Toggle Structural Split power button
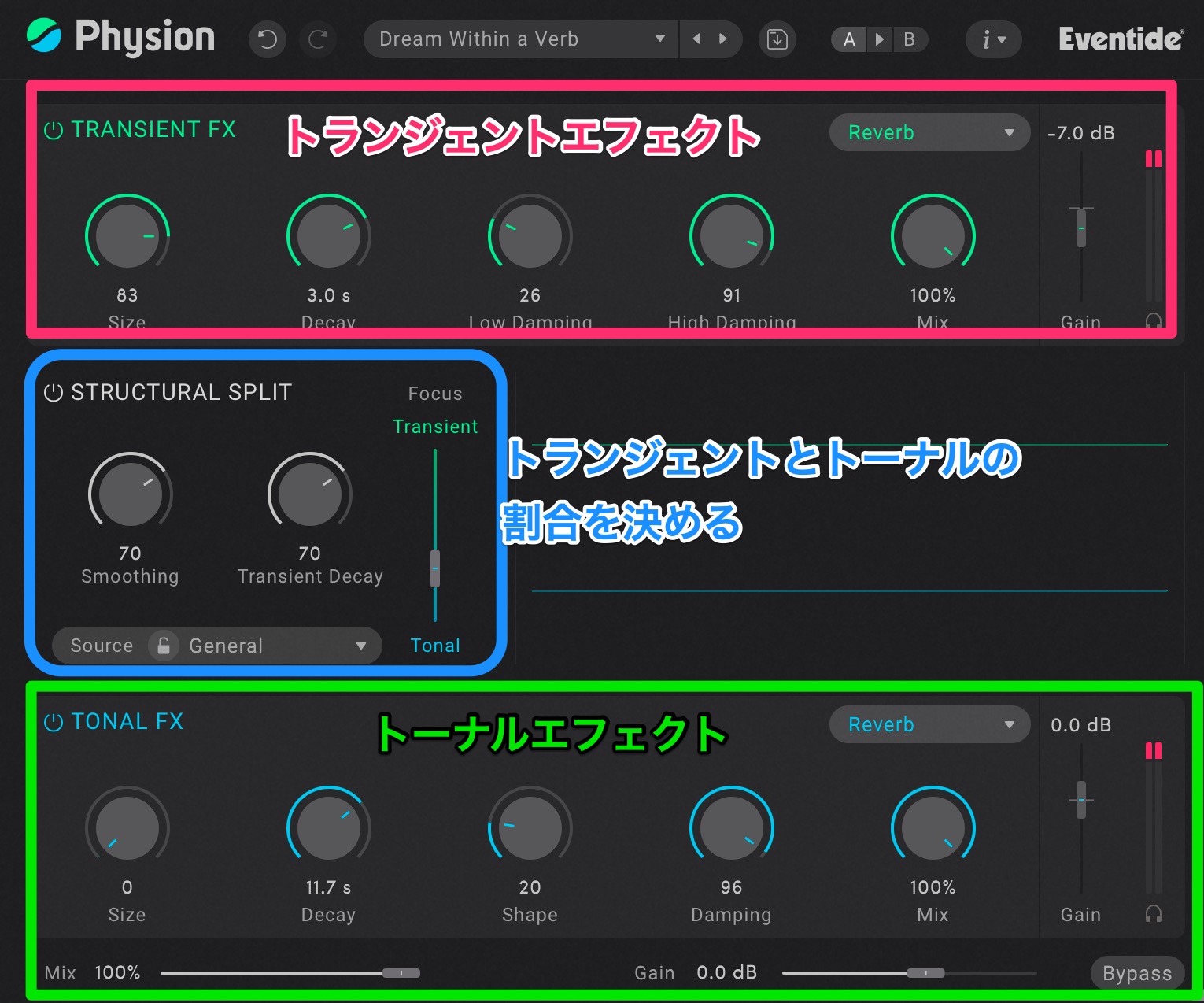This screenshot has height=1003, width=1204. (54, 393)
